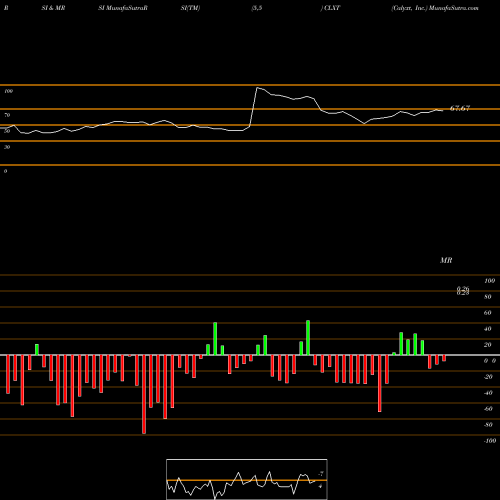500x500 pixels.
Task: Click the MR axis label -80
Action: coord(488,425)
